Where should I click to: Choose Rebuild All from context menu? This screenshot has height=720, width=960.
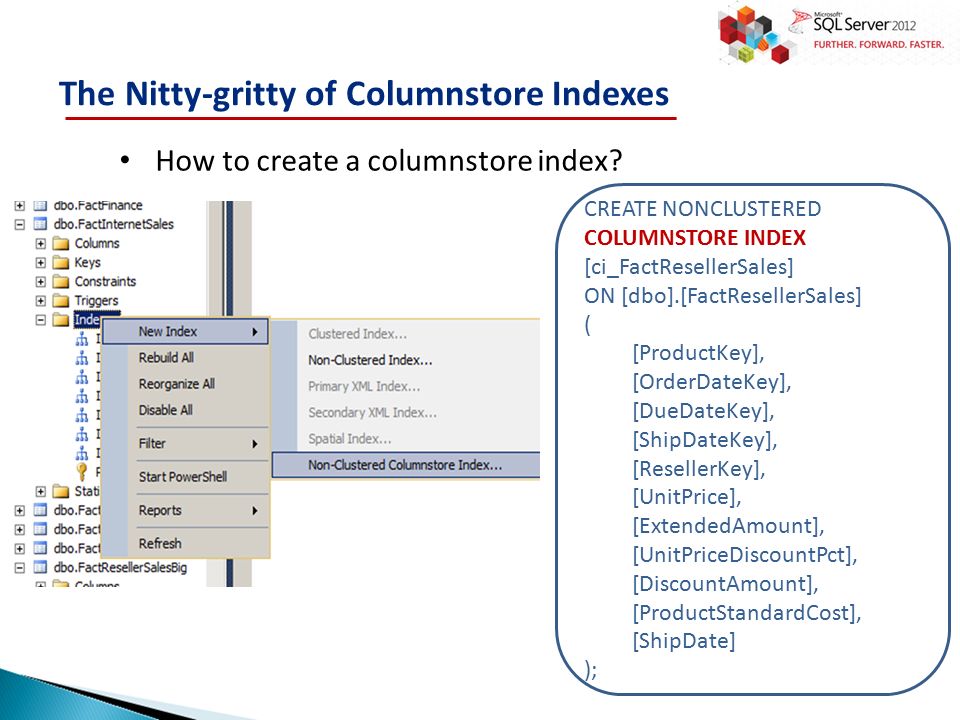click(x=186, y=358)
